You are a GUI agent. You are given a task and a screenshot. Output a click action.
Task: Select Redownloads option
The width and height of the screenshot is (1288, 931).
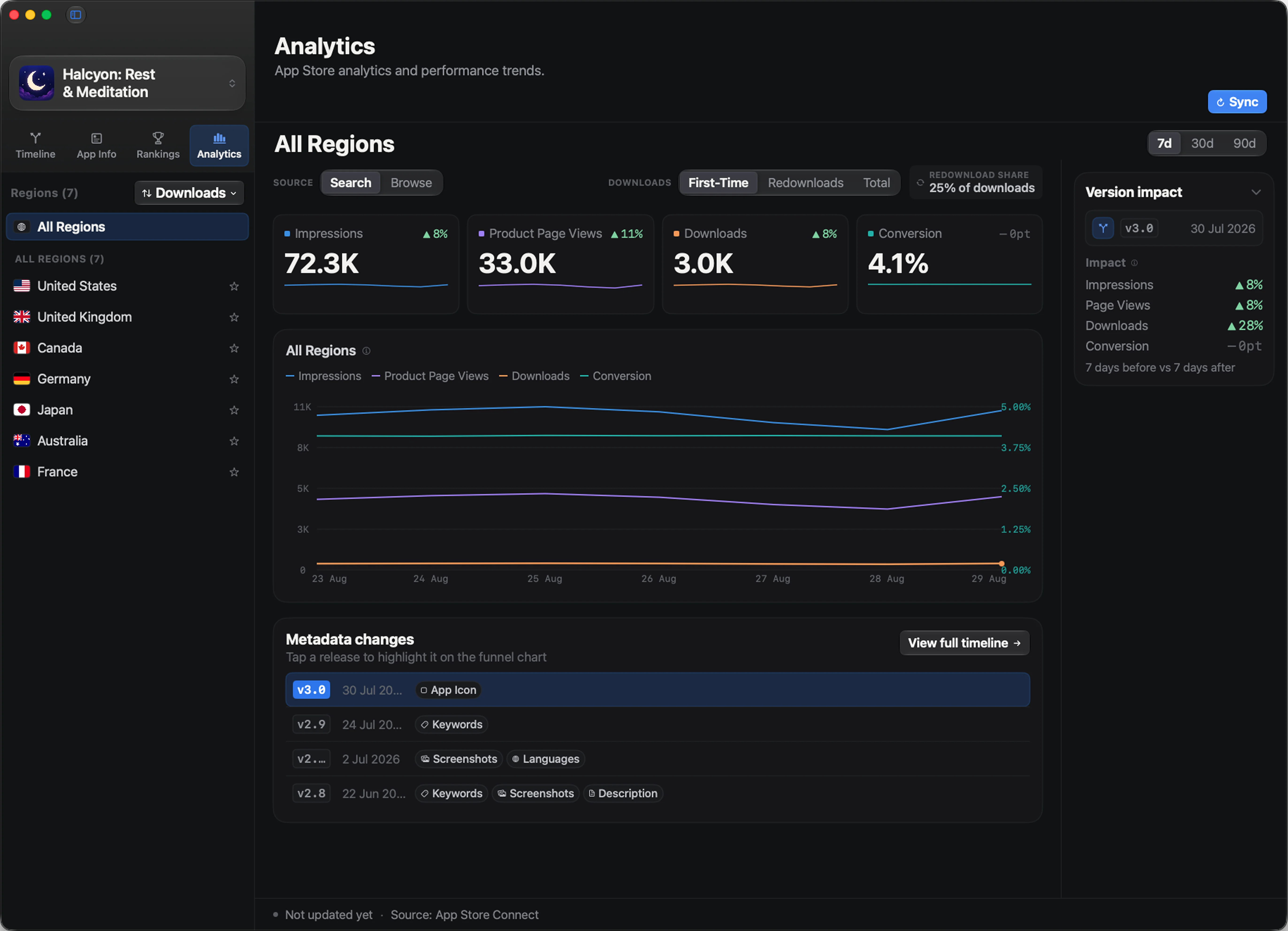point(805,183)
